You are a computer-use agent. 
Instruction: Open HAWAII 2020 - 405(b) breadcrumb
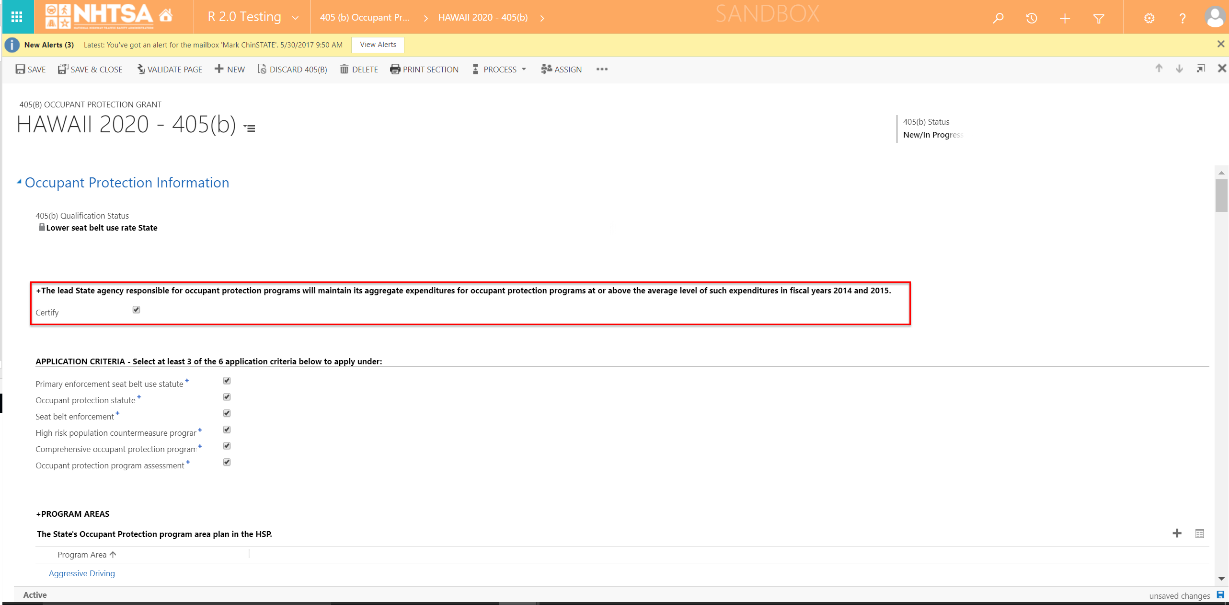(483, 18)
